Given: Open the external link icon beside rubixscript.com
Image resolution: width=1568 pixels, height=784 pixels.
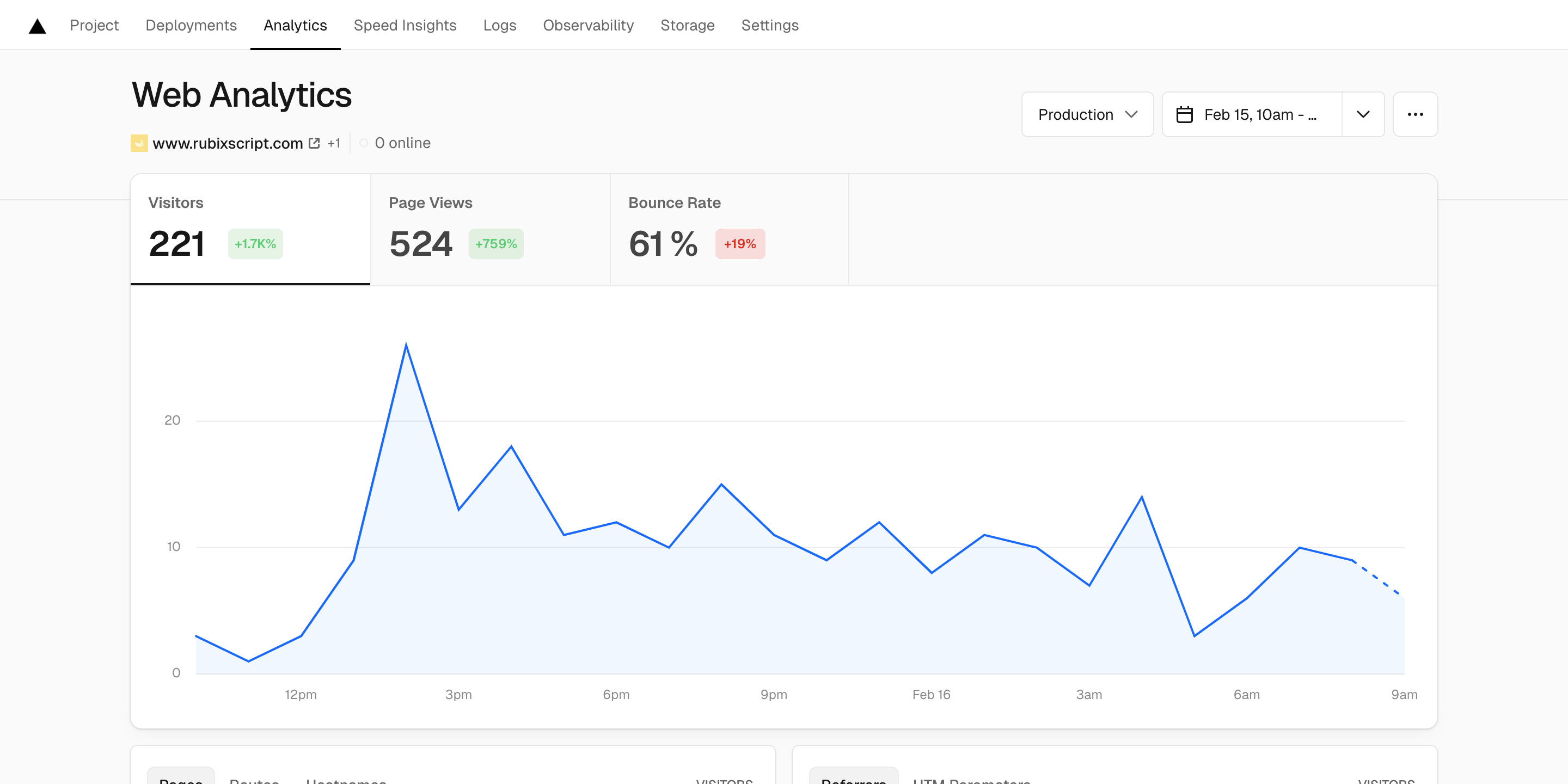Looking at the screenshot, I should click(314, 143).
